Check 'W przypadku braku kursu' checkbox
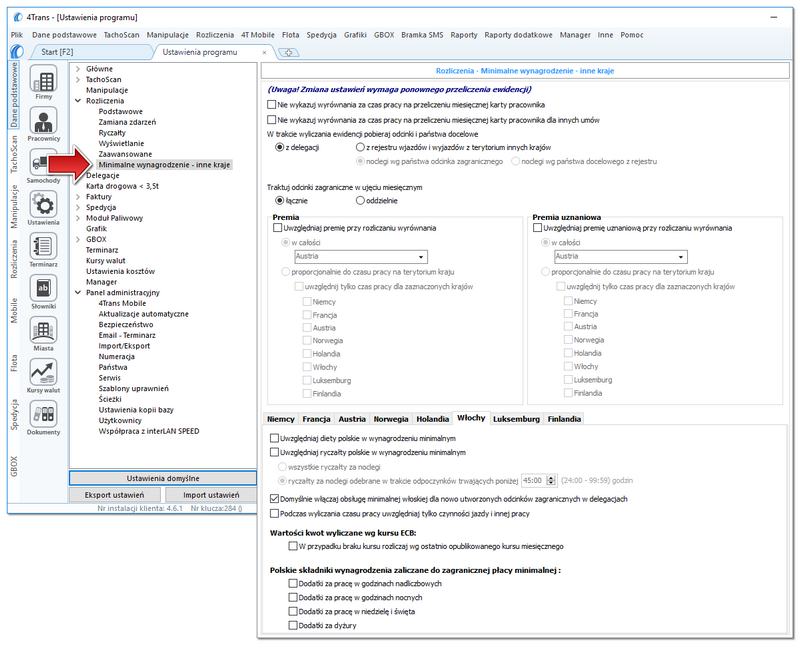 pos(293,546)
